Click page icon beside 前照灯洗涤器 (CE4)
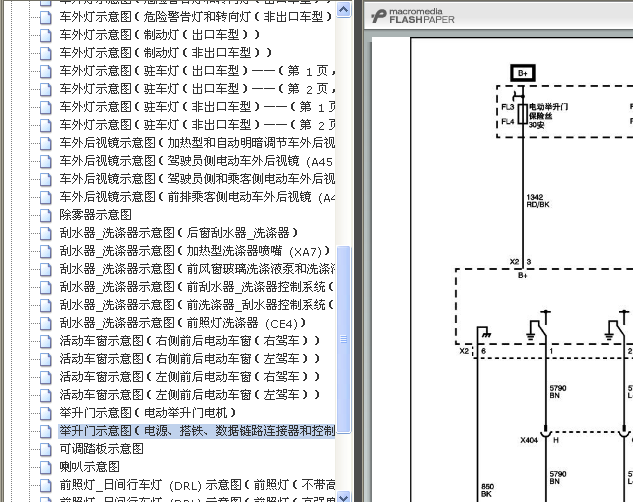The width and height of the screenshot is (633, 502). click(46, 323)
